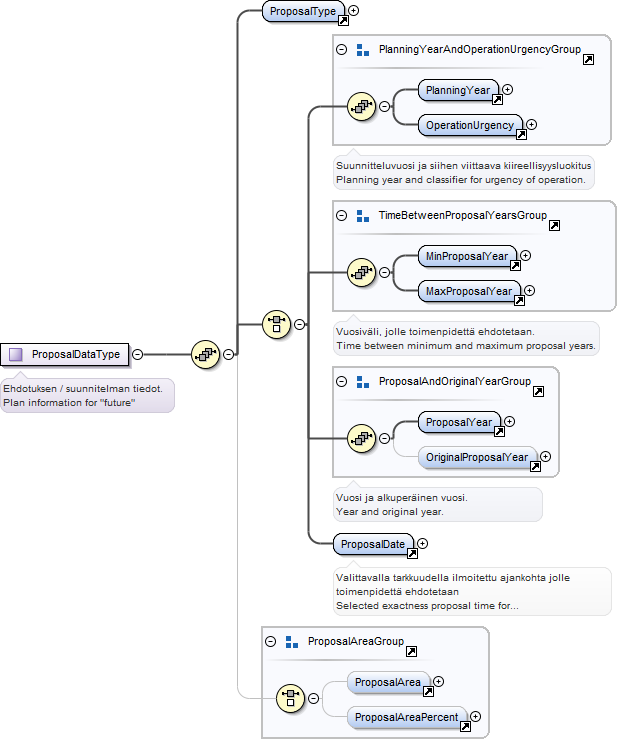The width and height of the screenshot is (619, 740).
Task: Select the PlanningYear element
Action: 458,90
